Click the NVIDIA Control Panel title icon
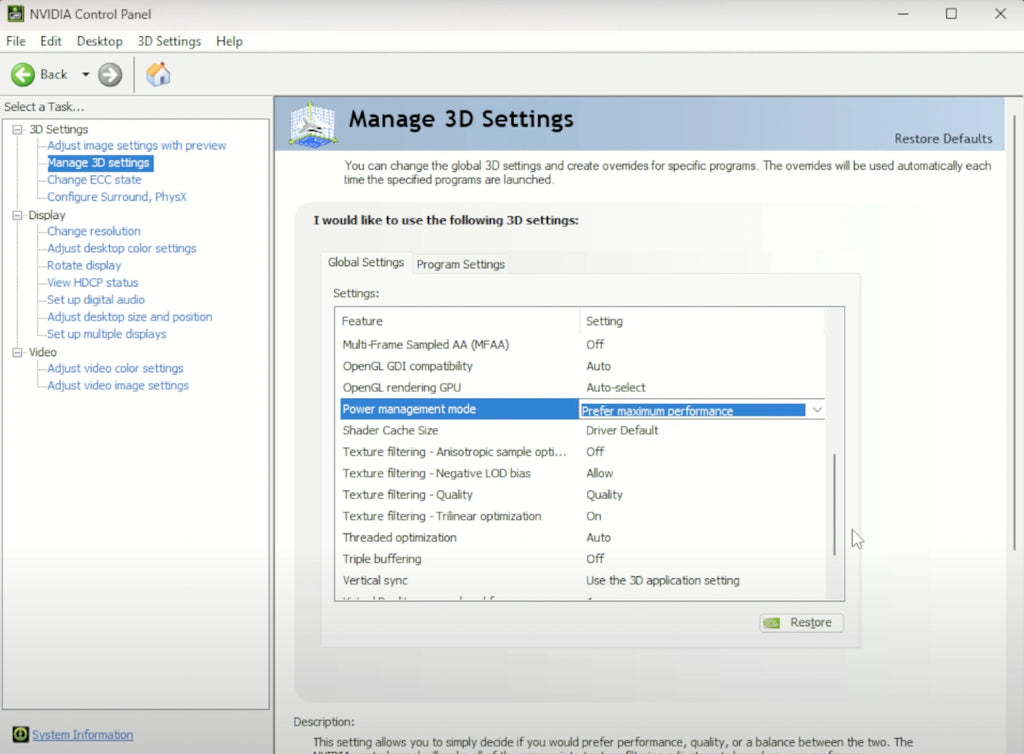The width and height of the screenshot is (1024, 754). click(x=15, y=14)
